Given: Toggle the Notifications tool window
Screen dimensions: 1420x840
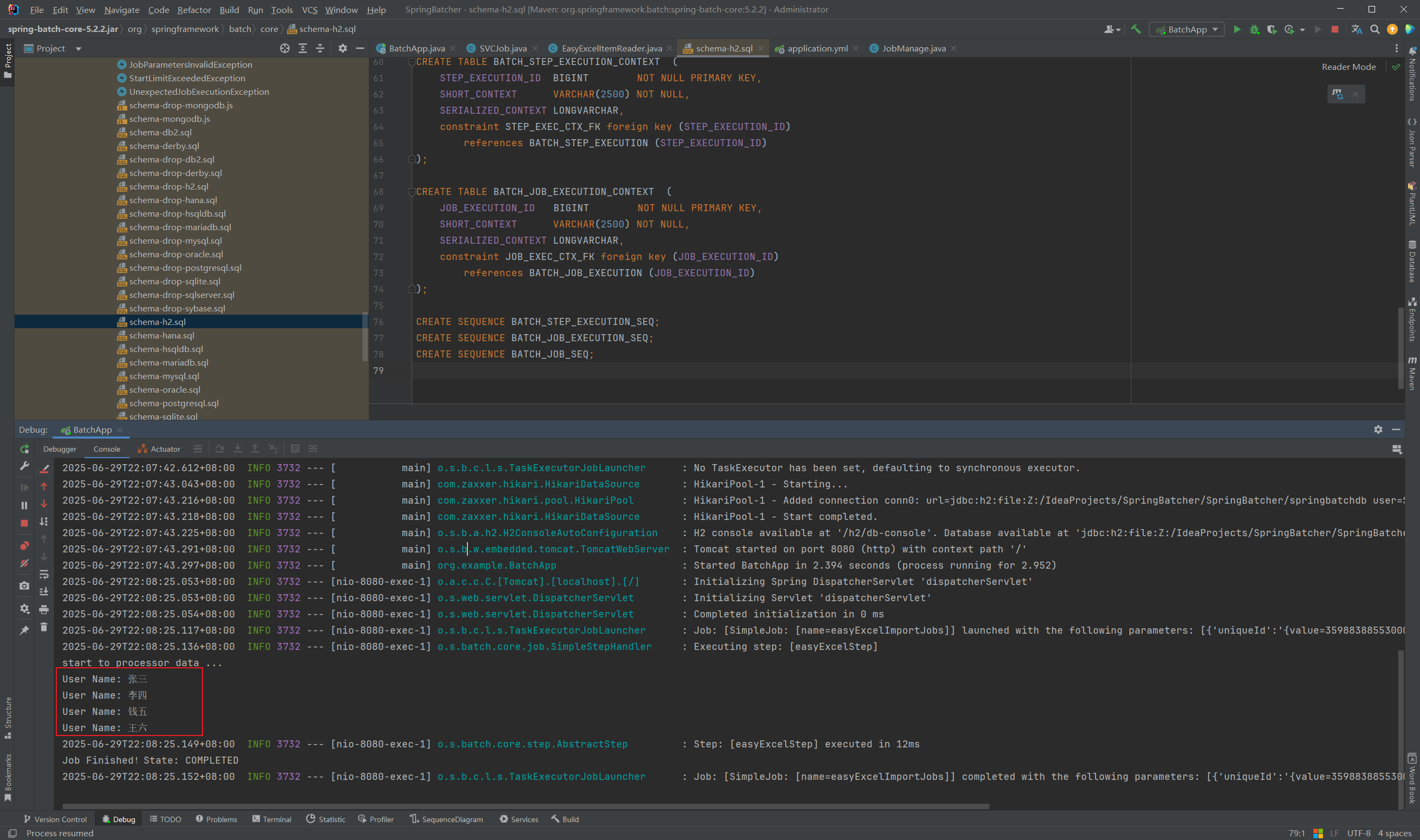Looking at the screenshot, I should point(1412,74).
